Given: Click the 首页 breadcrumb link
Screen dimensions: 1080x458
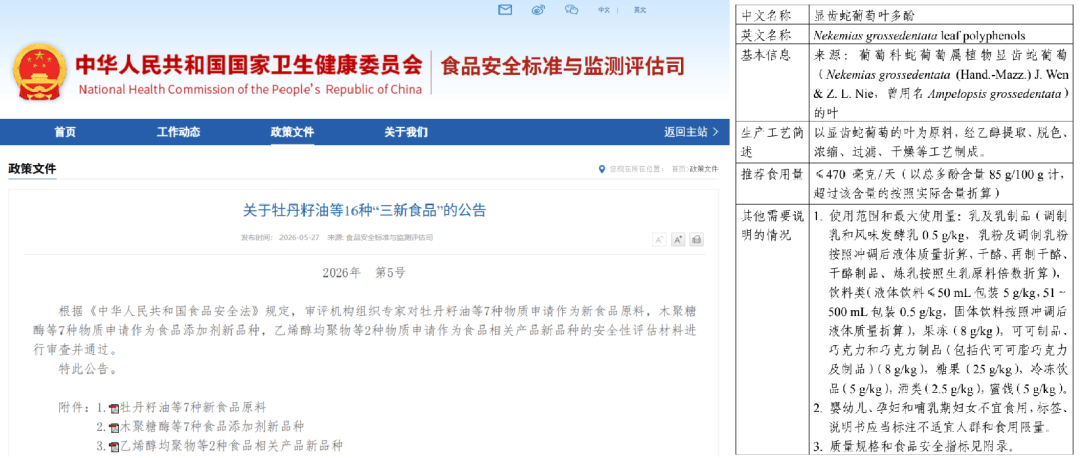Looking at the screenshot, I should coord(678,169).
